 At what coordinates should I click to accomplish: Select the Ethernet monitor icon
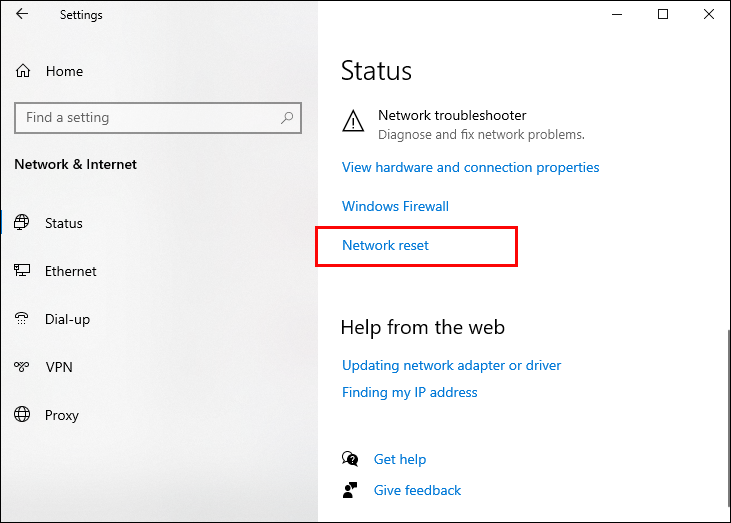(x=23, y=271)
